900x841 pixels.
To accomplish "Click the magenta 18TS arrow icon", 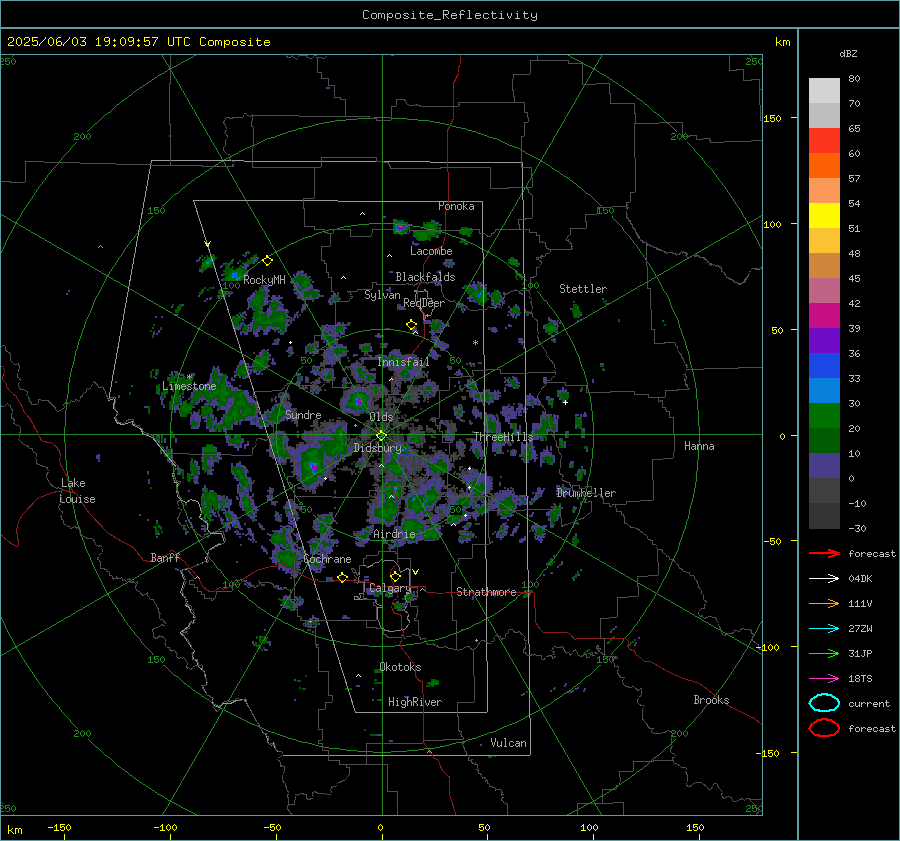I will click(x=824, y=679).
